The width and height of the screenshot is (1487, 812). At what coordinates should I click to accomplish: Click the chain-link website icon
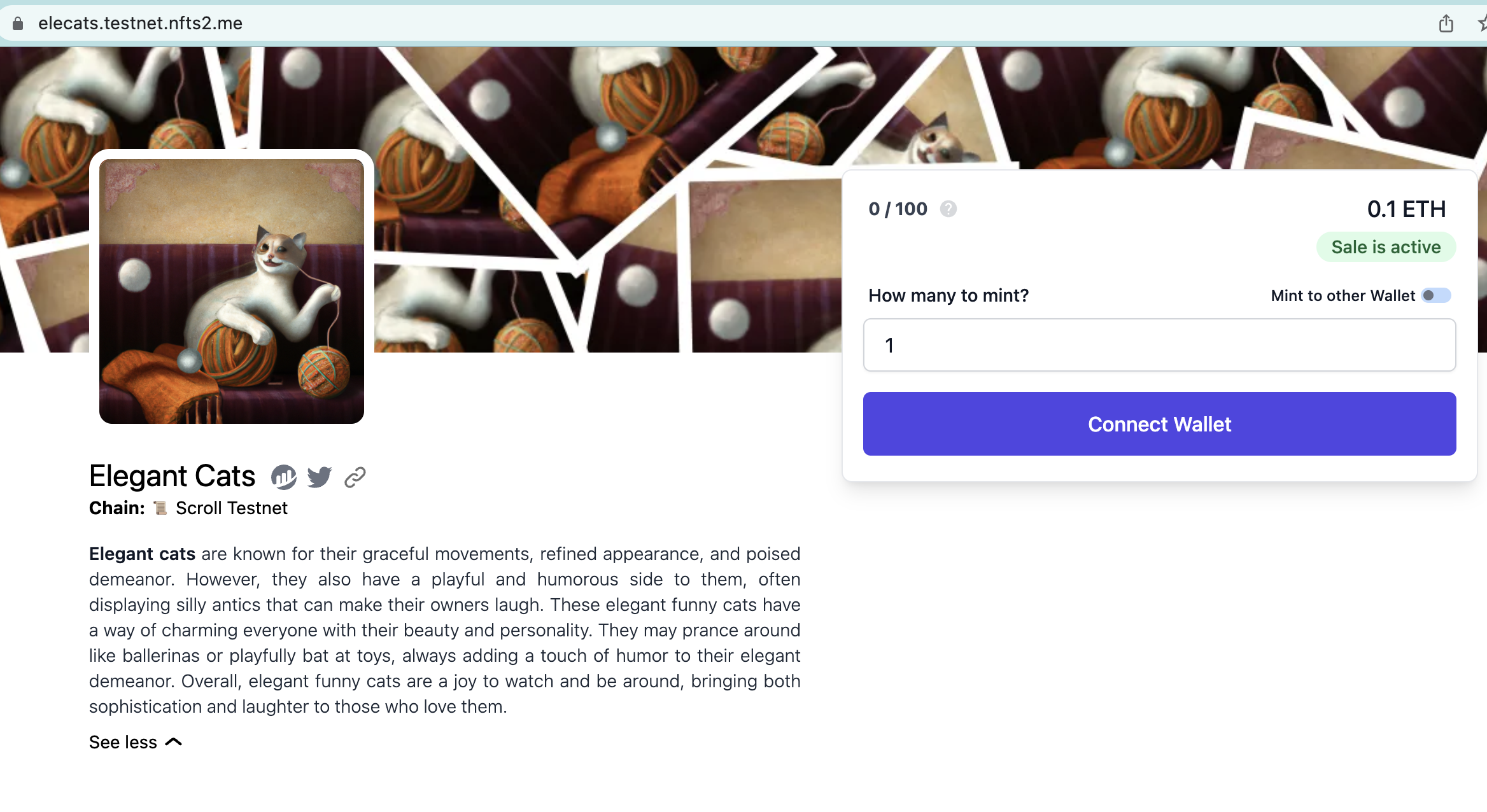(355, 477)
